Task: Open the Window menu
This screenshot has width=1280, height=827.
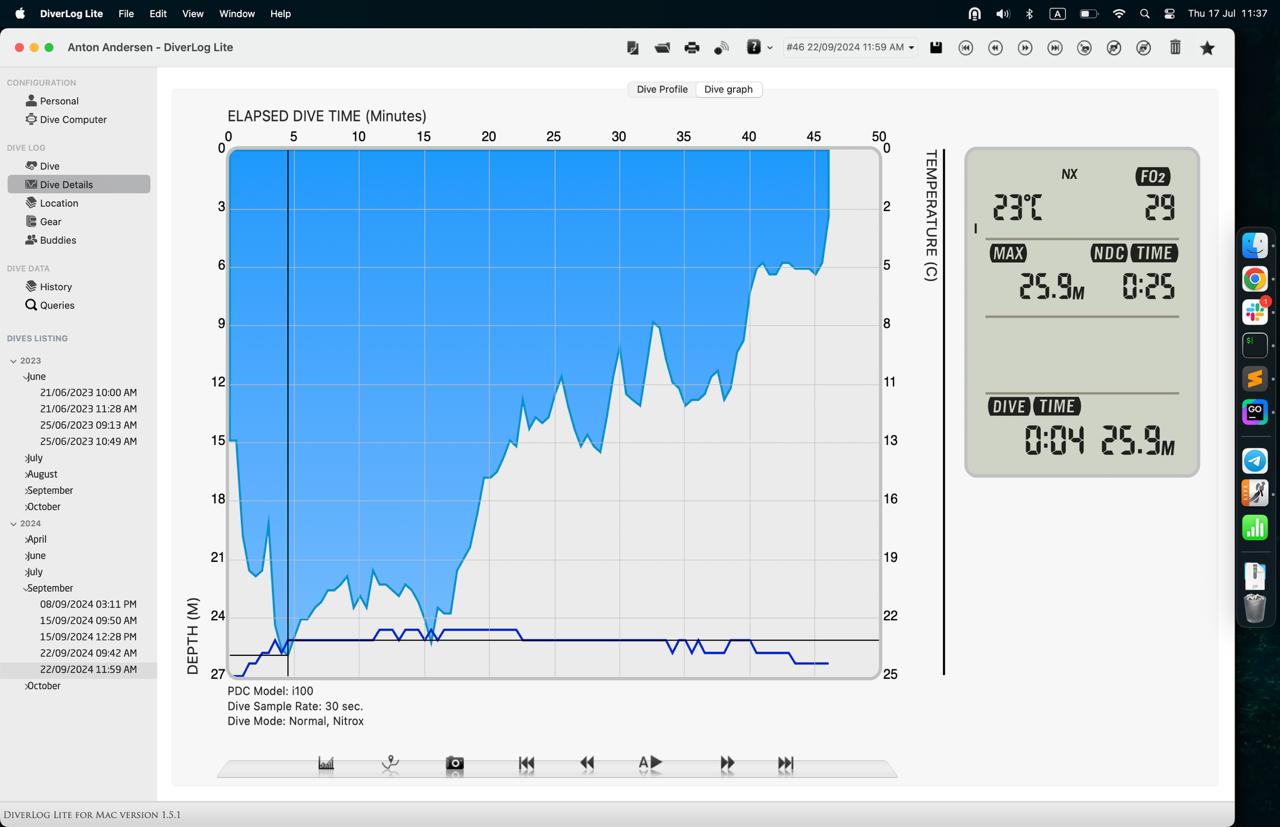Action: click(x=237, y=14)
